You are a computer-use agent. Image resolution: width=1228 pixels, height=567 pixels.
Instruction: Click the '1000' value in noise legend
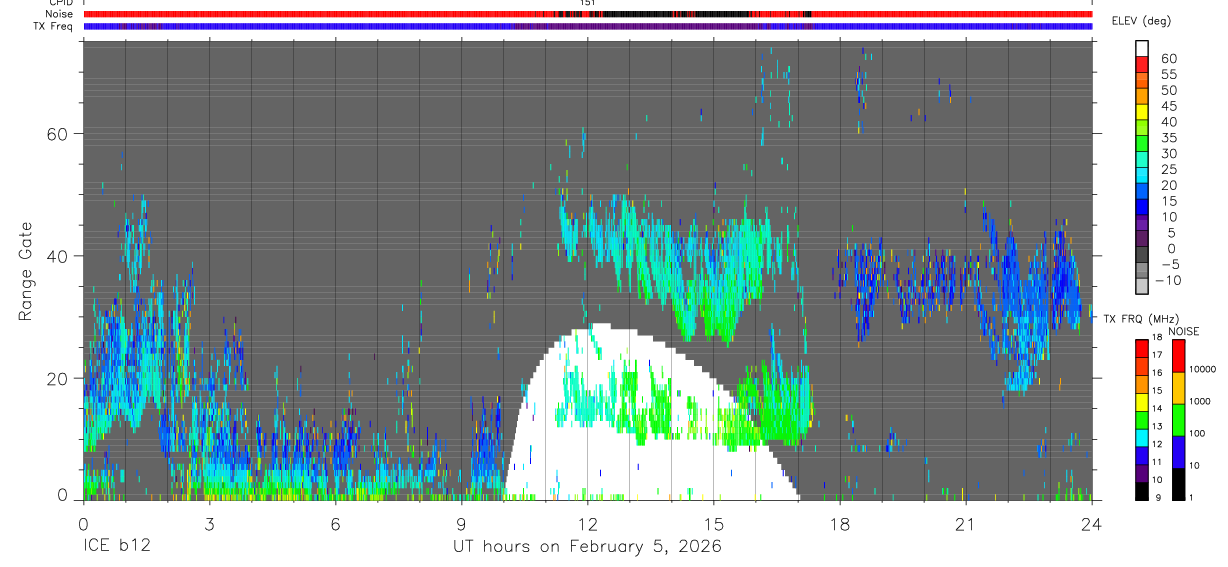point(1199,402)
